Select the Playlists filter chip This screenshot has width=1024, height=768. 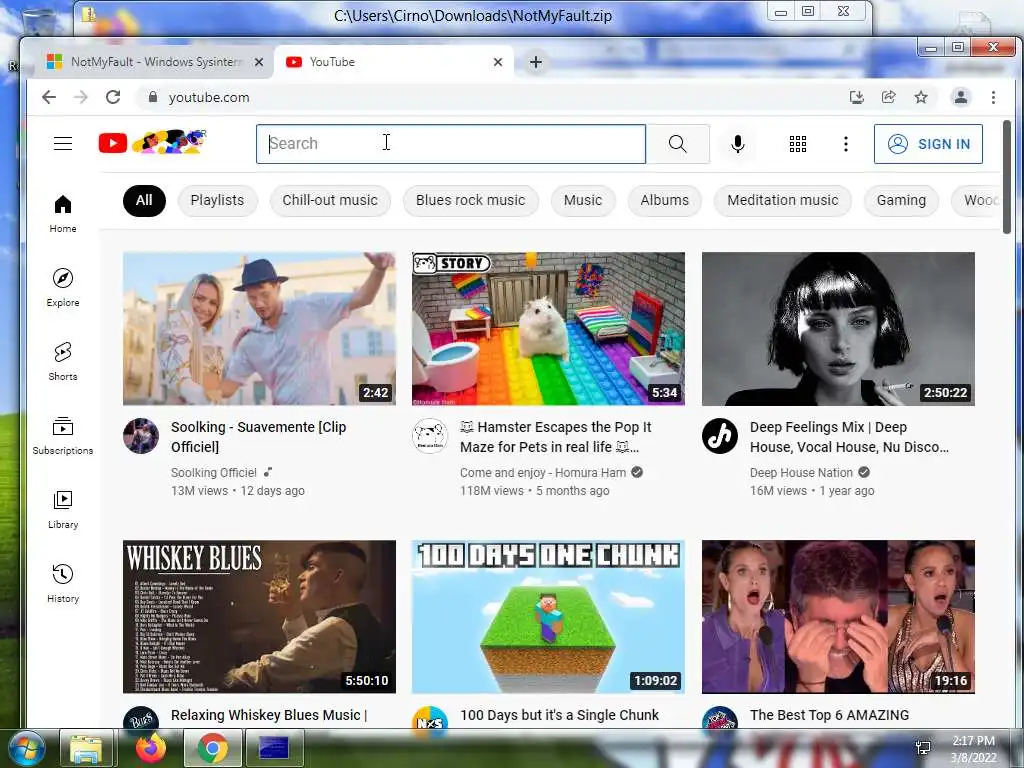(x=217, y=200)
